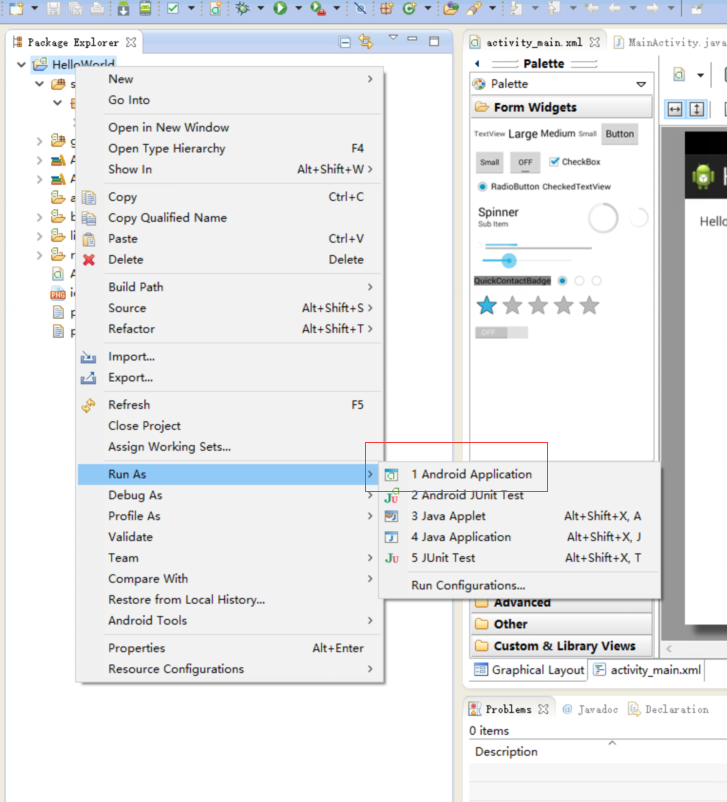Image resolution: width=727 pixels, height=802 pixels.
Task: Click the green Run toolbar icon
Action: (281, 8)
